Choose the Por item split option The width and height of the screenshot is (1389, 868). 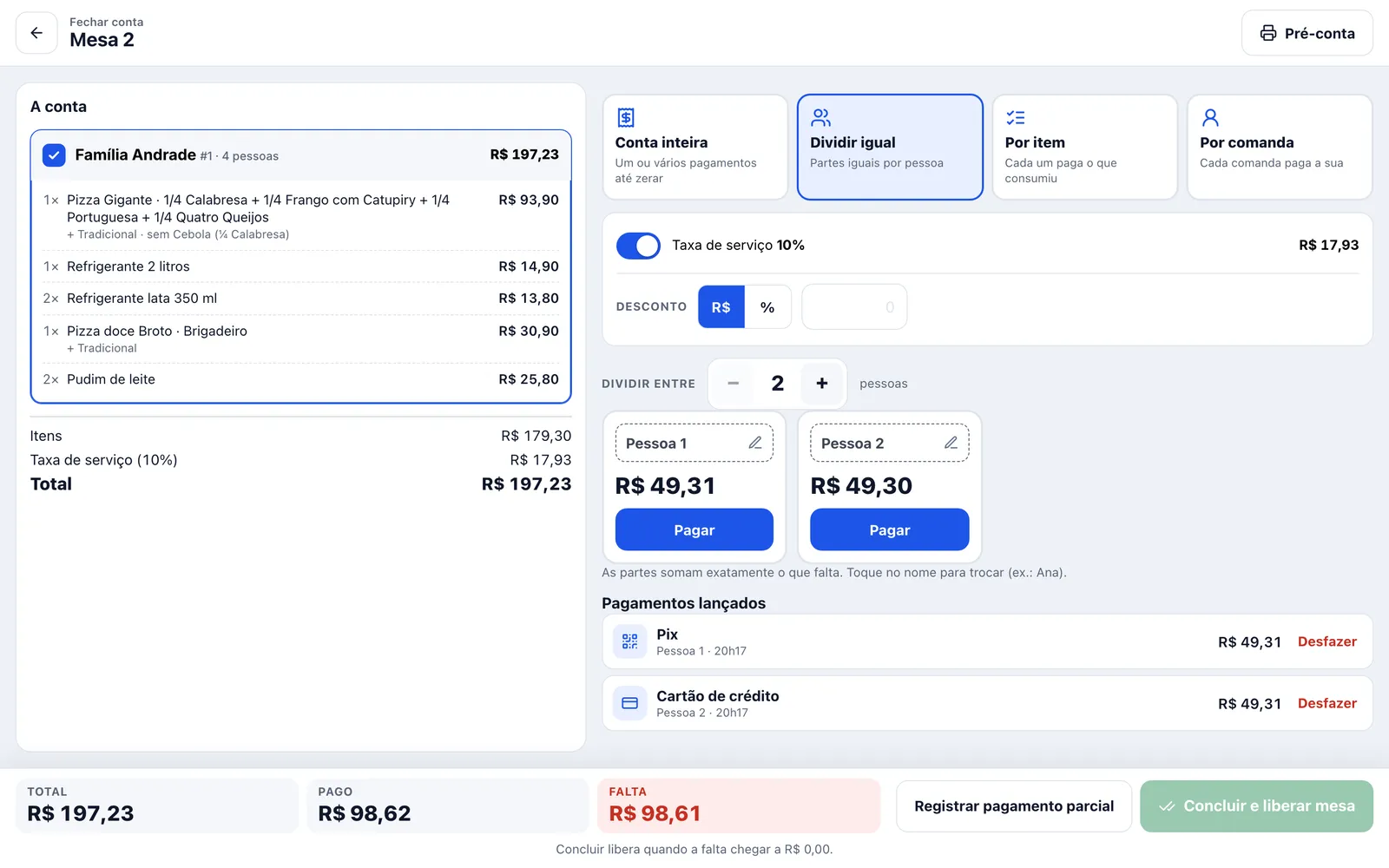pos(1085,147)
